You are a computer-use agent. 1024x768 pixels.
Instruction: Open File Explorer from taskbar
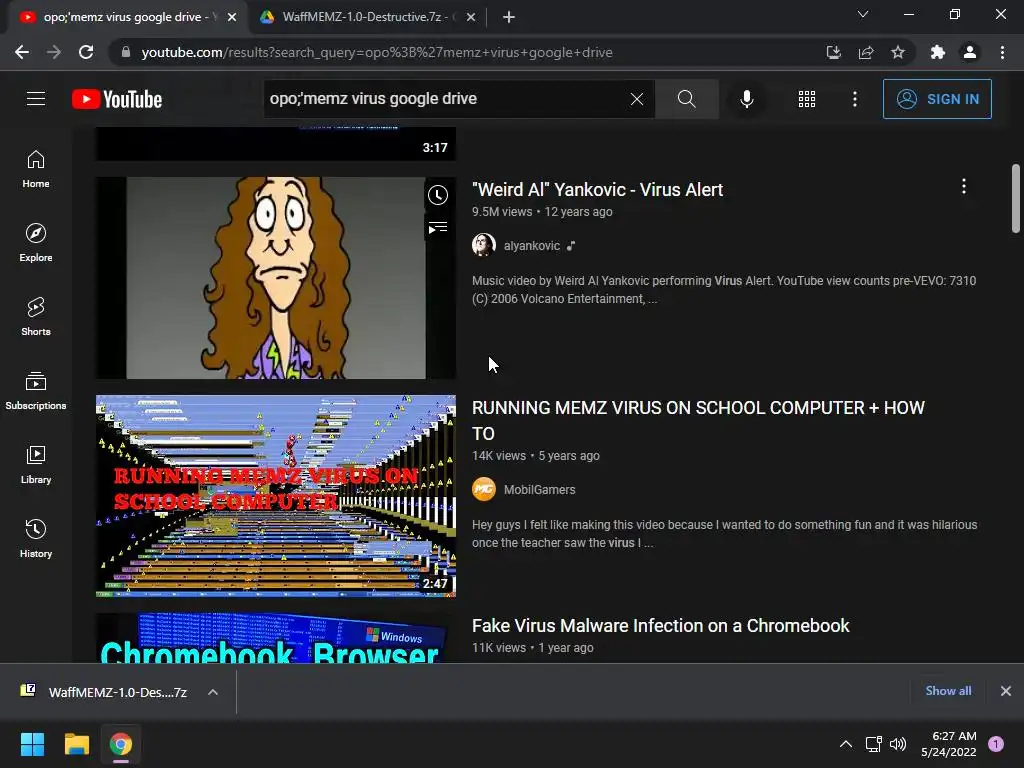point(76,744)
